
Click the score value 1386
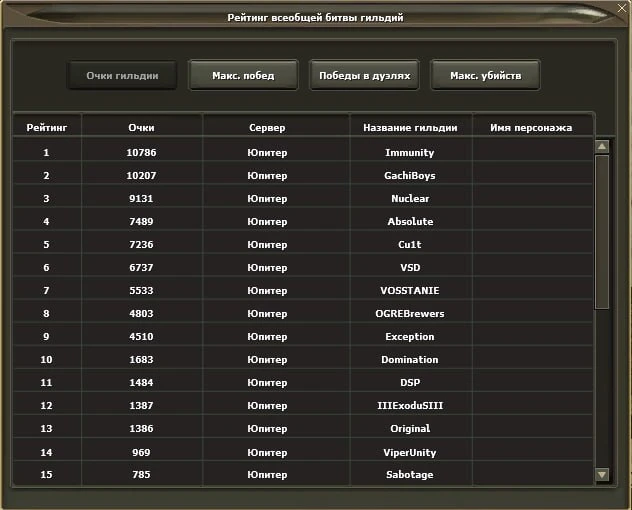point(141,429)
